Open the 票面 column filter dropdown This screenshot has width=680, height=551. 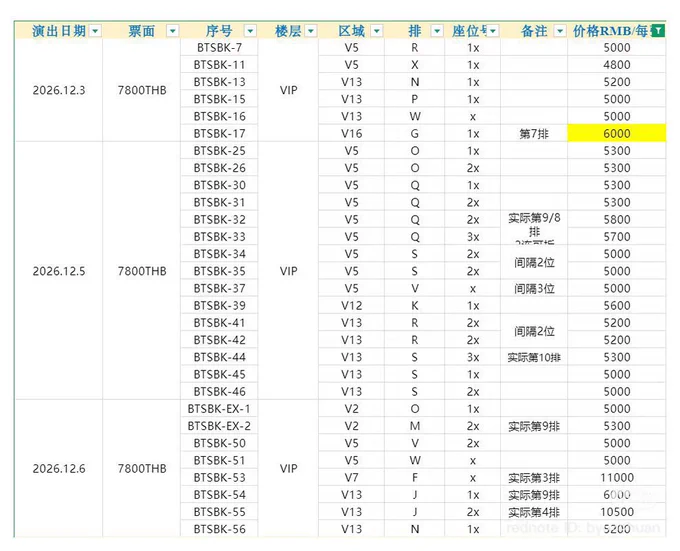tap(173, 31)
